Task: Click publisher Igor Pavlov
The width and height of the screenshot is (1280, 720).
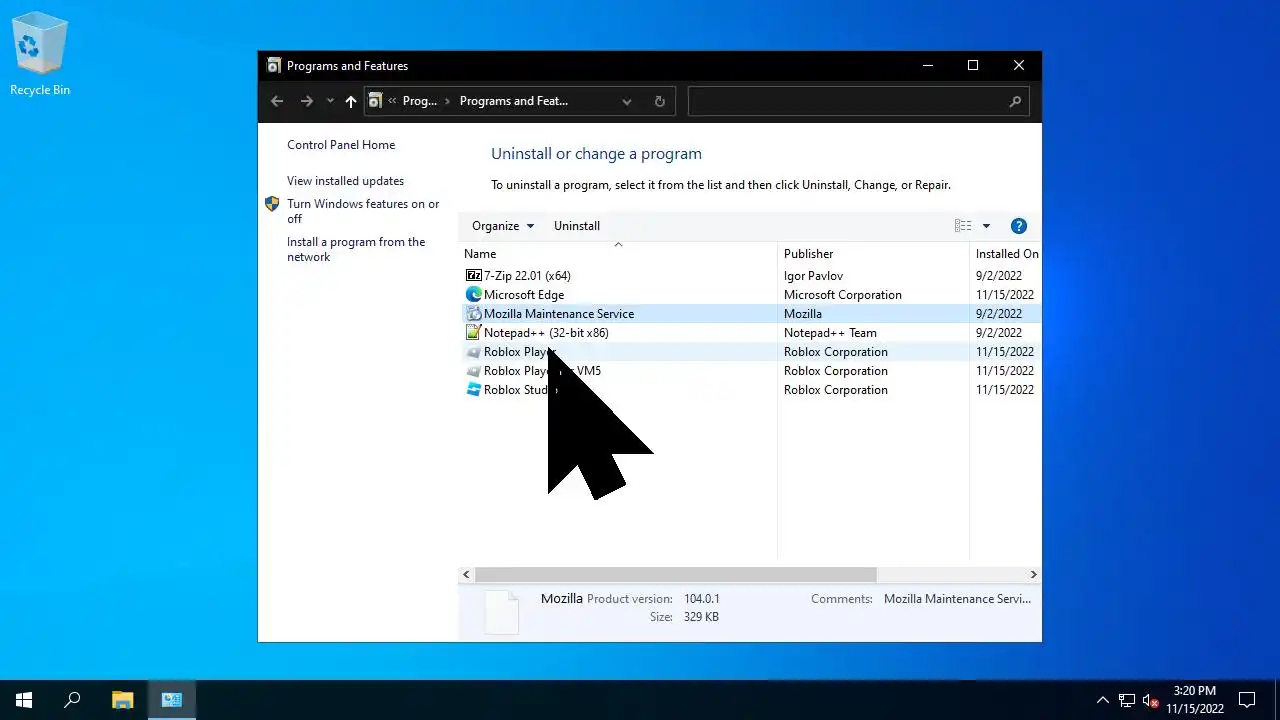Action: tap(813, 275)
